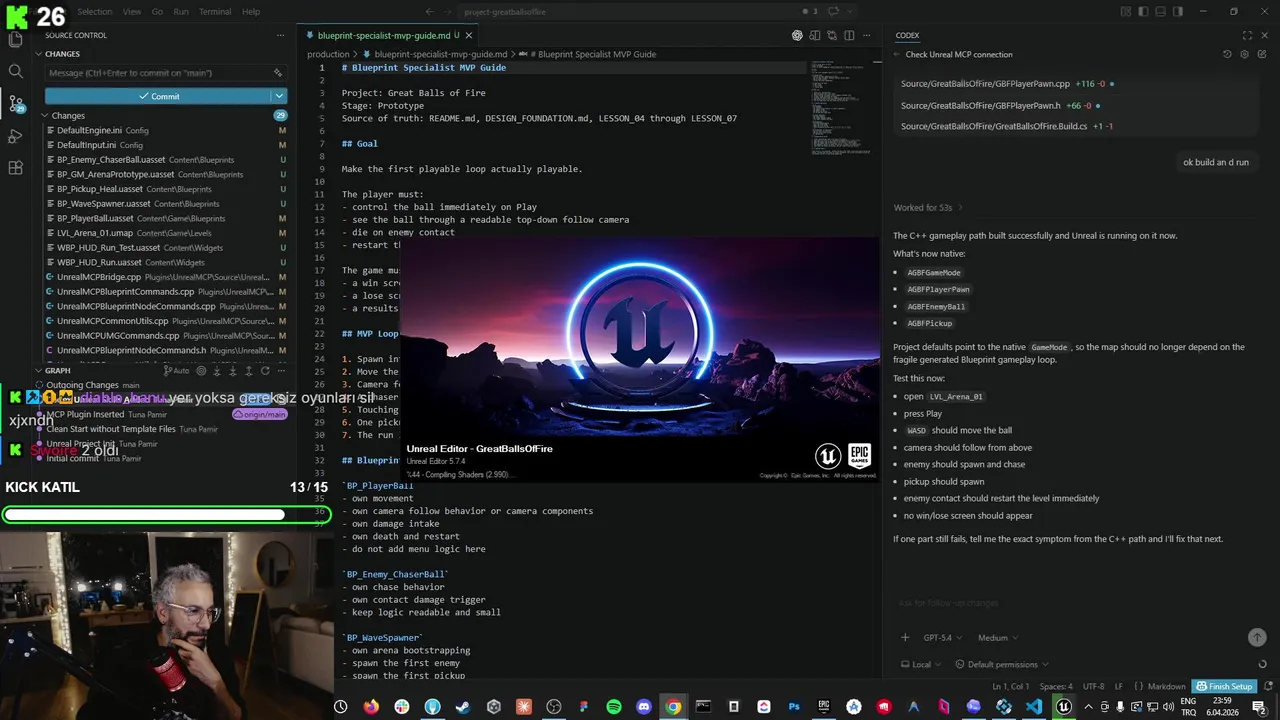
Task: Click the Commit button
Action: (158, 96)
